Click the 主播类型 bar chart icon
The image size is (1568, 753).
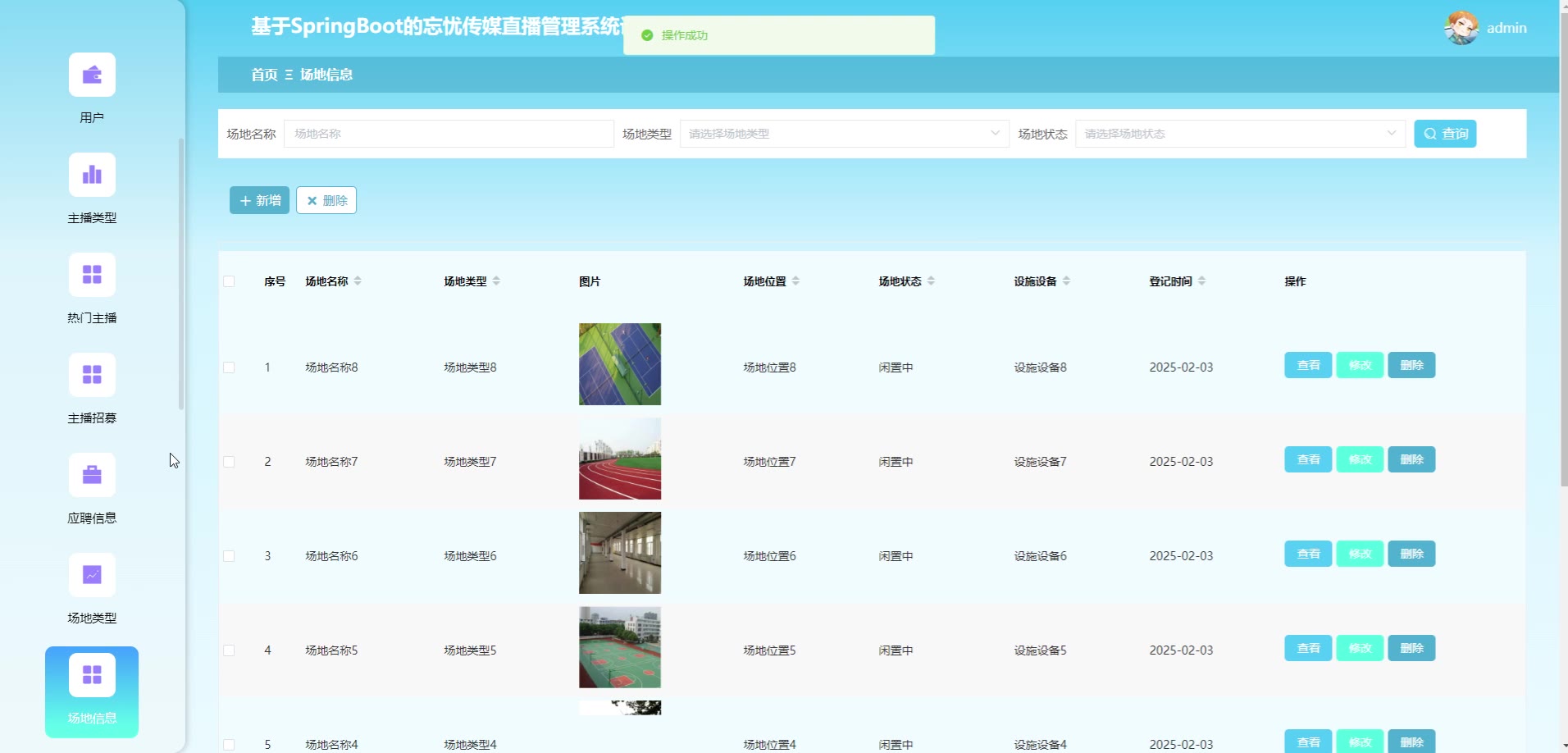pos(92,175)
